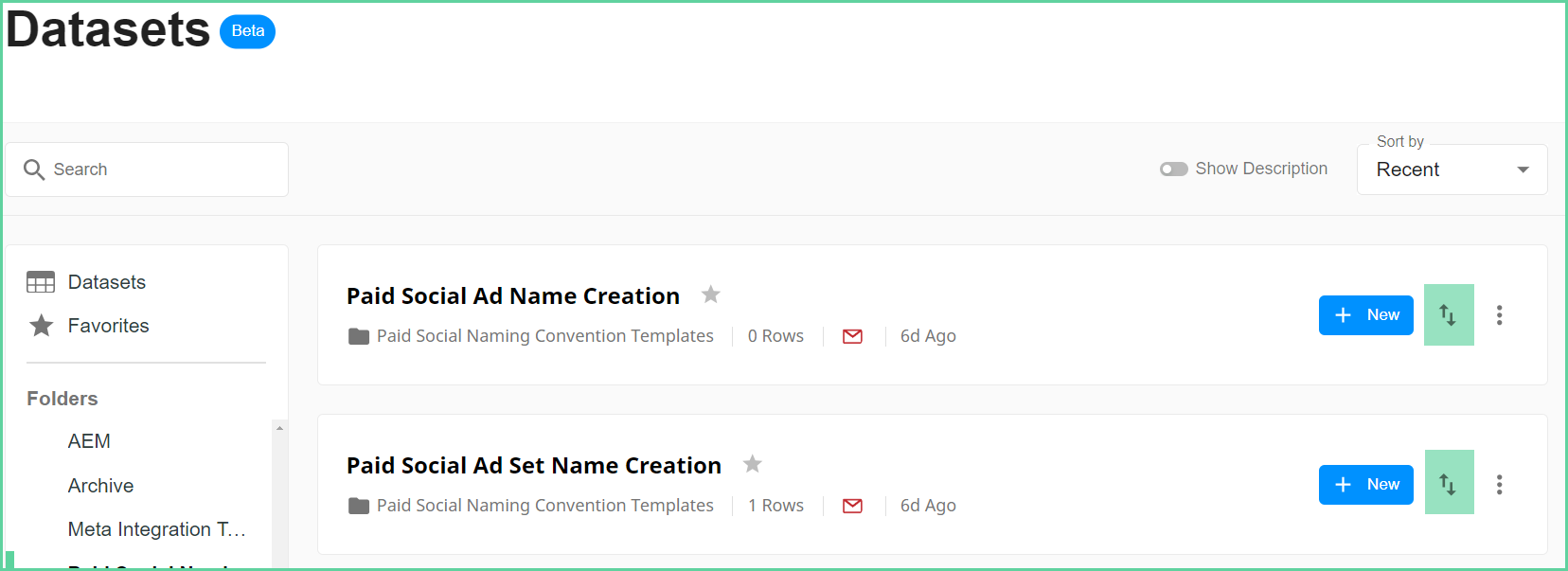Click New button for Paid Social Ad Name Creation
The width and height of the screenshot is (1568, 571).
tap(1365, 315)
